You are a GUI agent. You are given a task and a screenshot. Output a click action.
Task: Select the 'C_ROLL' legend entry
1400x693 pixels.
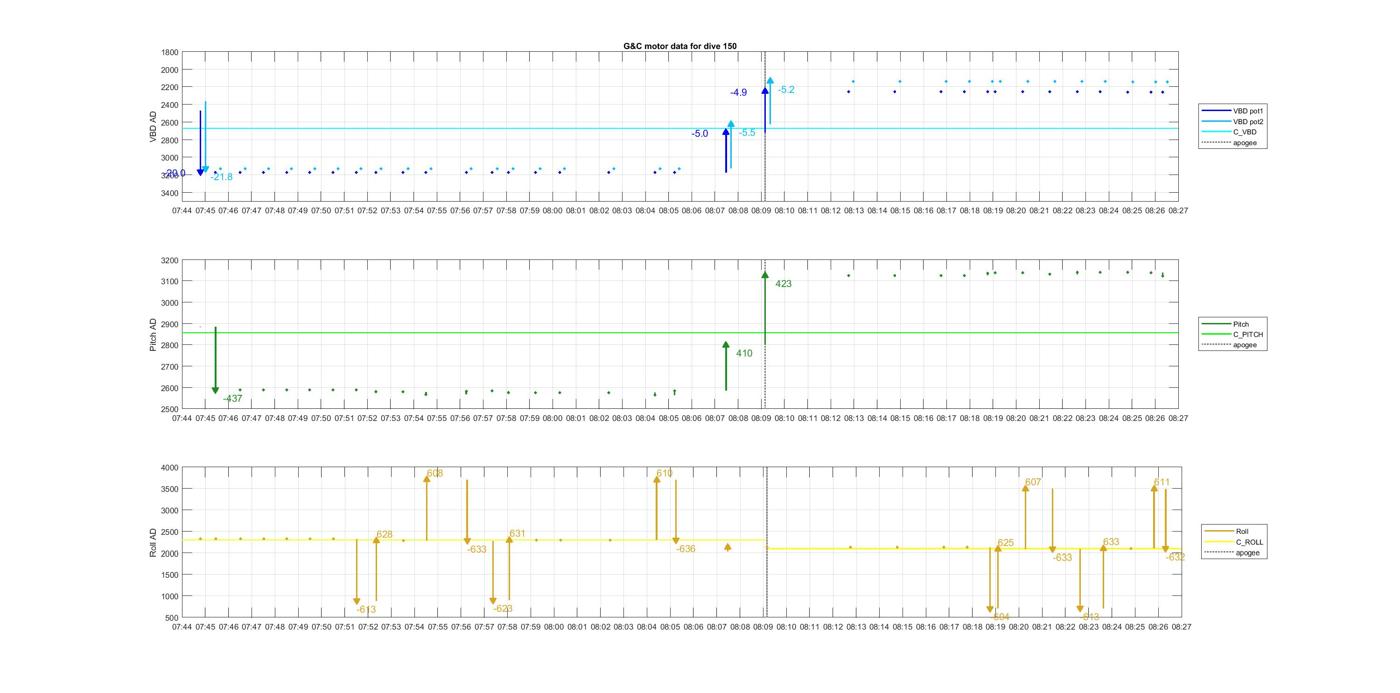click(1234, 542)
